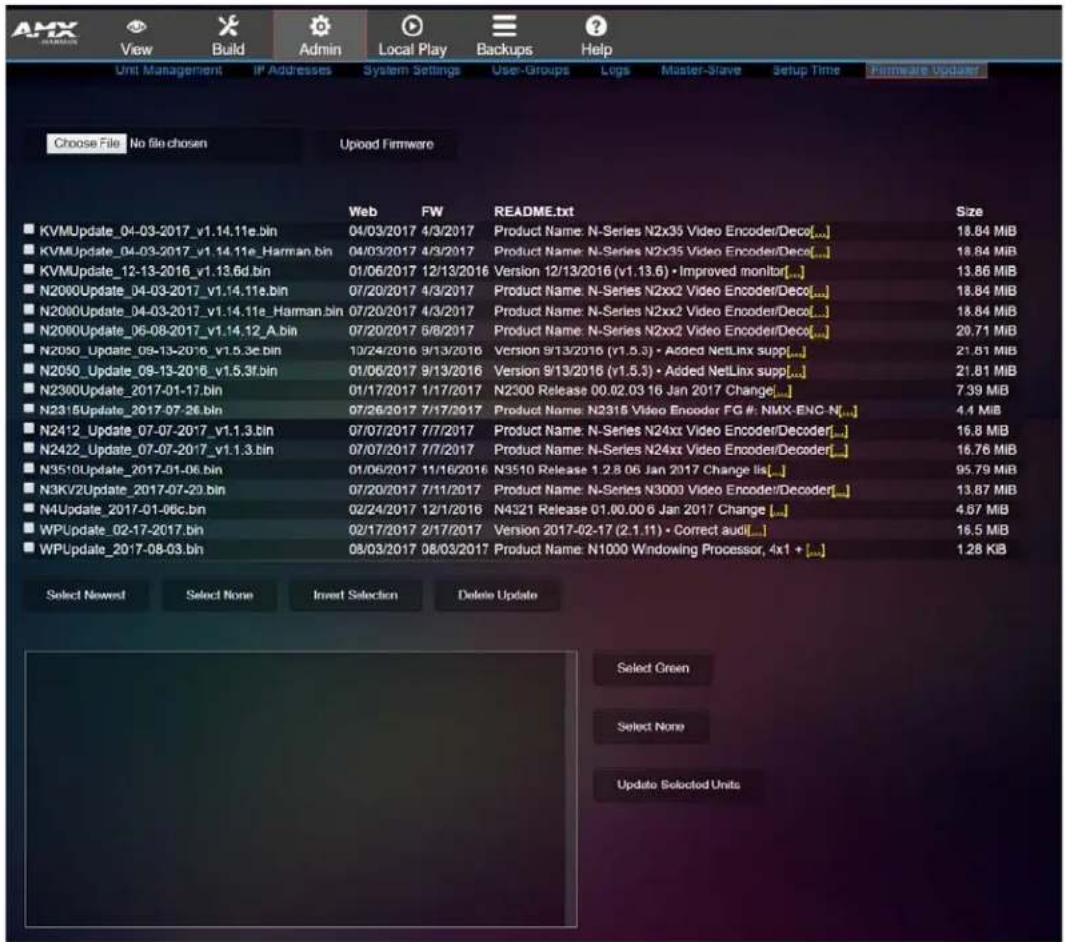
Task: Open the Setup Time tab
Action: tap(806, 70)
